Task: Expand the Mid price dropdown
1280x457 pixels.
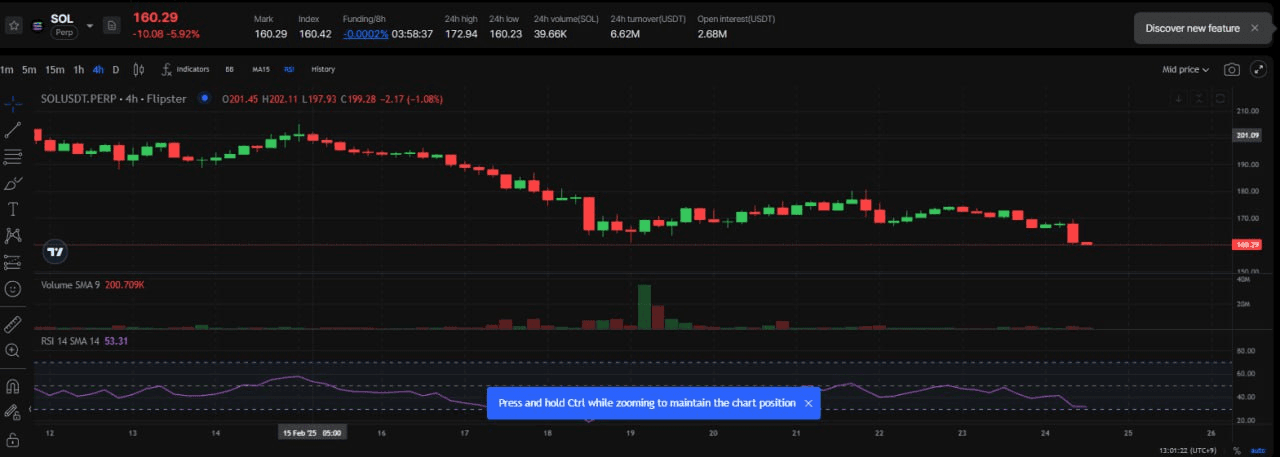Action: pos(1185,70)
